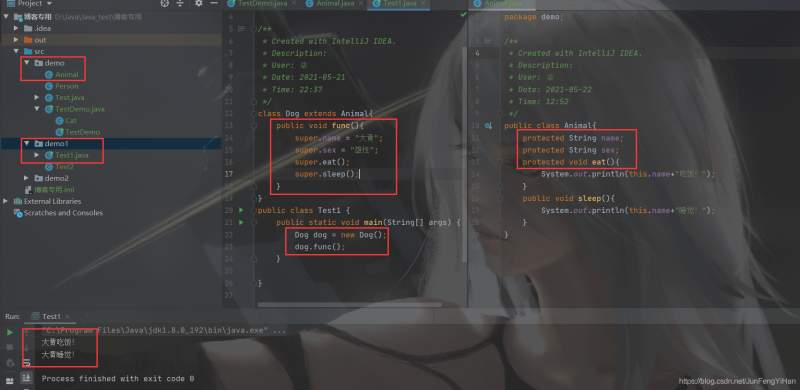The height and width of the screenshot is (390, 800).
Task: Expand the .idea folder
Action: [x=16, y=28]
